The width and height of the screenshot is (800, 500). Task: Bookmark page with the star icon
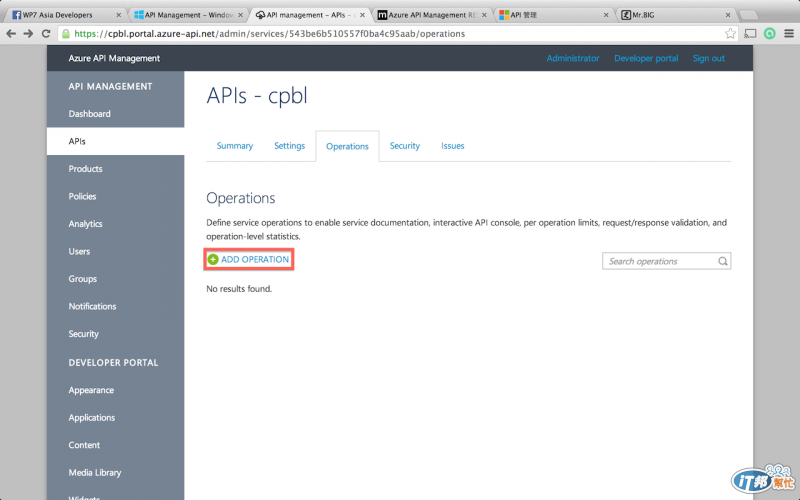[731, 34]
